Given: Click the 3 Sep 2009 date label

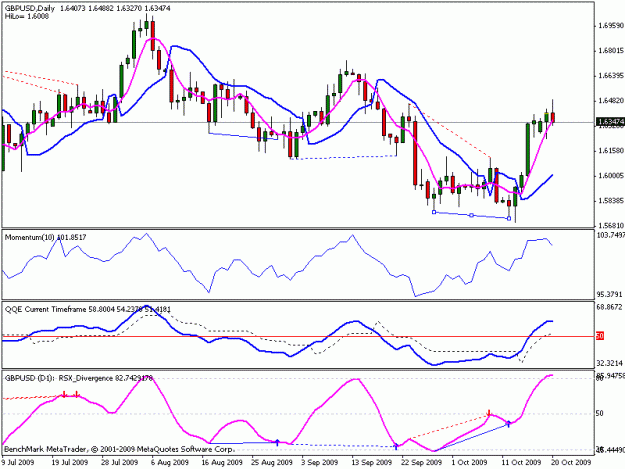Looking at the screenshot, I should coord(320,462).
